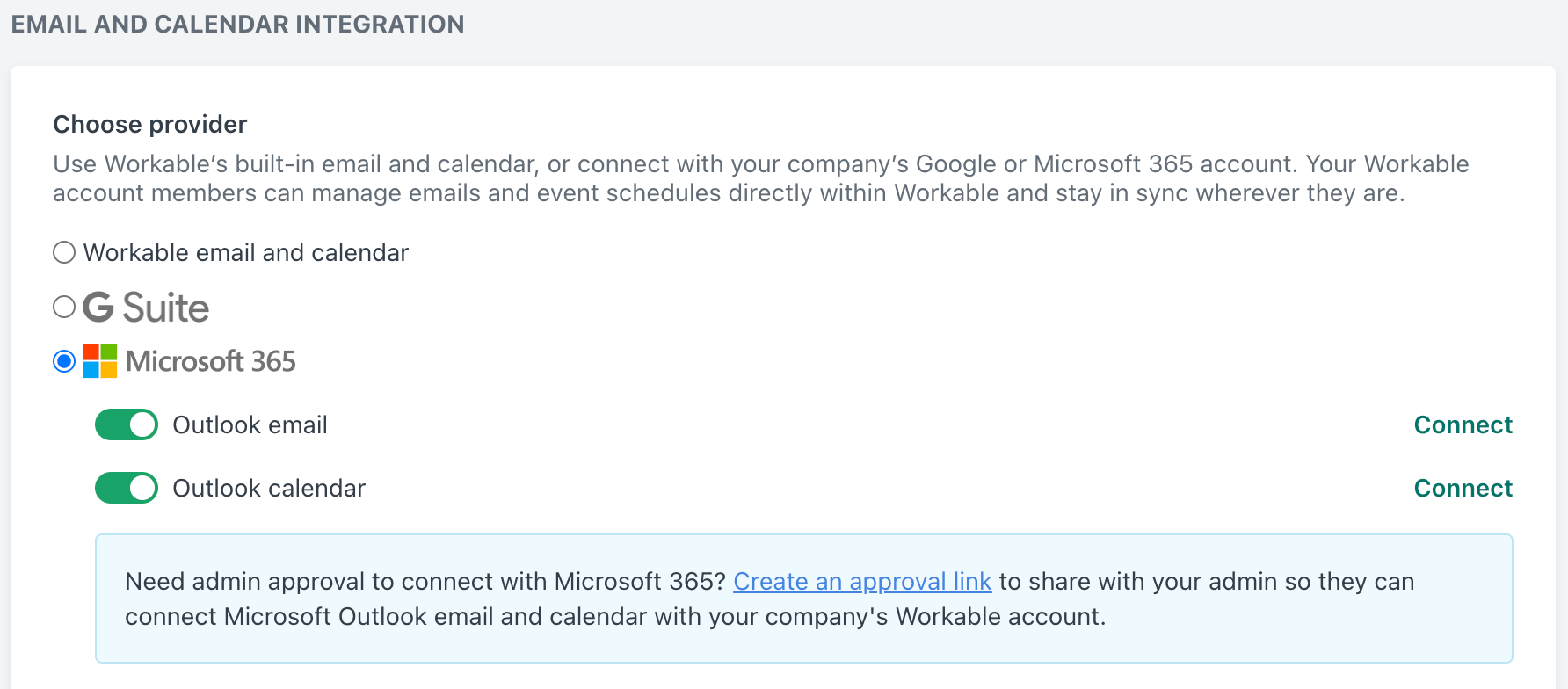
Task: Click the Outlook email label text
Action: (250, 425)
